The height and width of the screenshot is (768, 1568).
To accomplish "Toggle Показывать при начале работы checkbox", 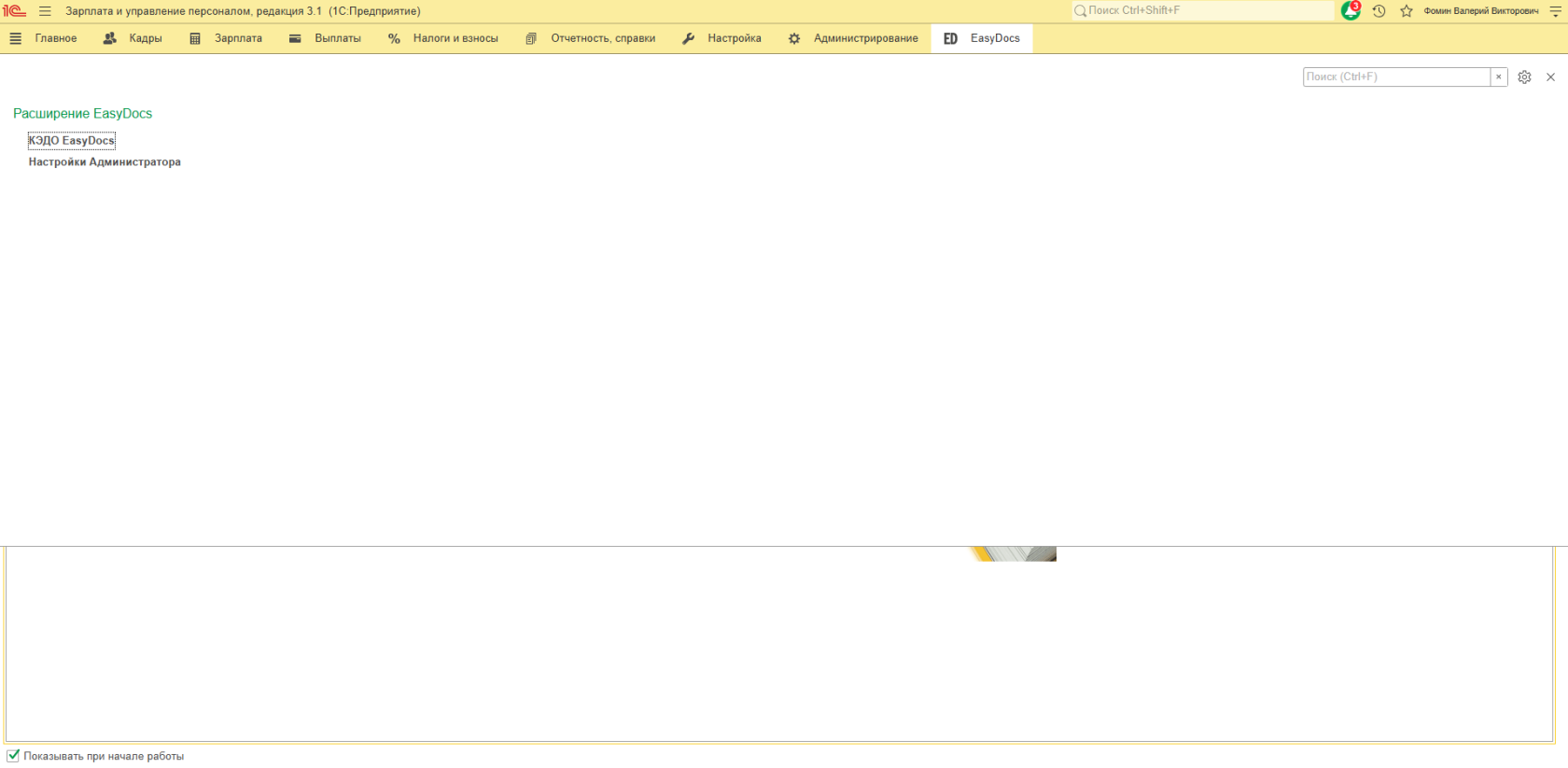I will click(13, 756).
